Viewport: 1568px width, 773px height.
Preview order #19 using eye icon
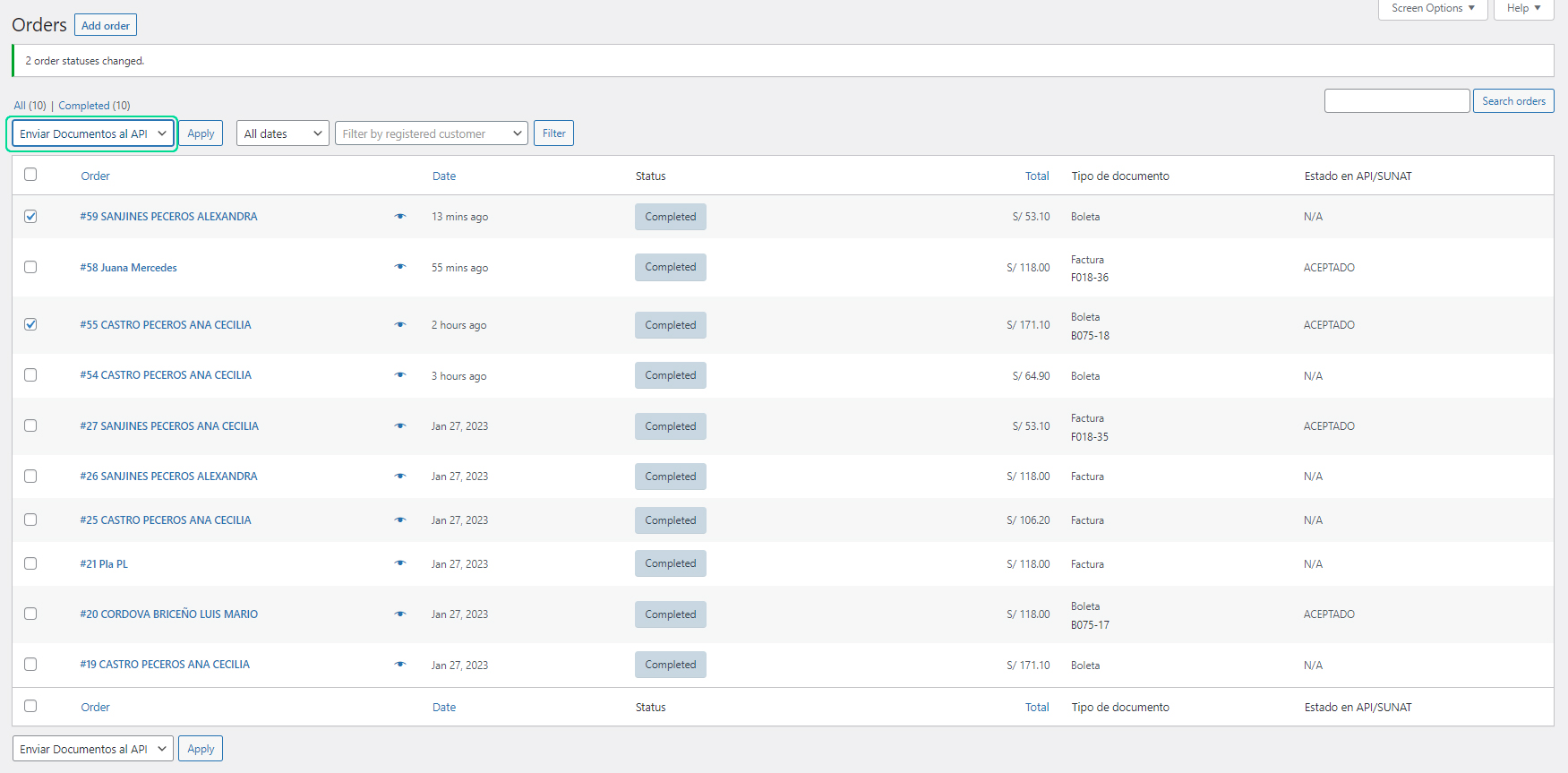(399, 665)
